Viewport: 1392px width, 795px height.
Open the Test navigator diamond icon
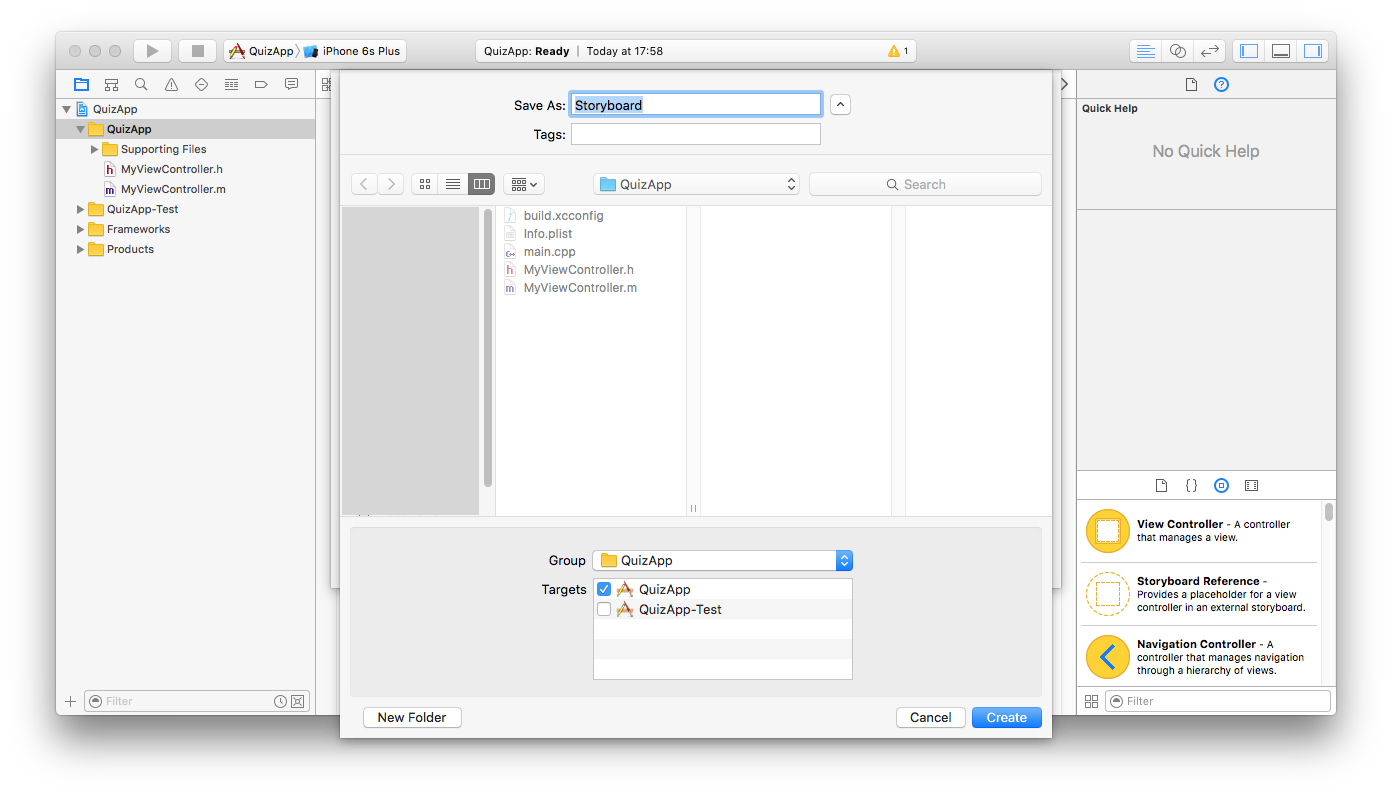click(x=201, y=85)
